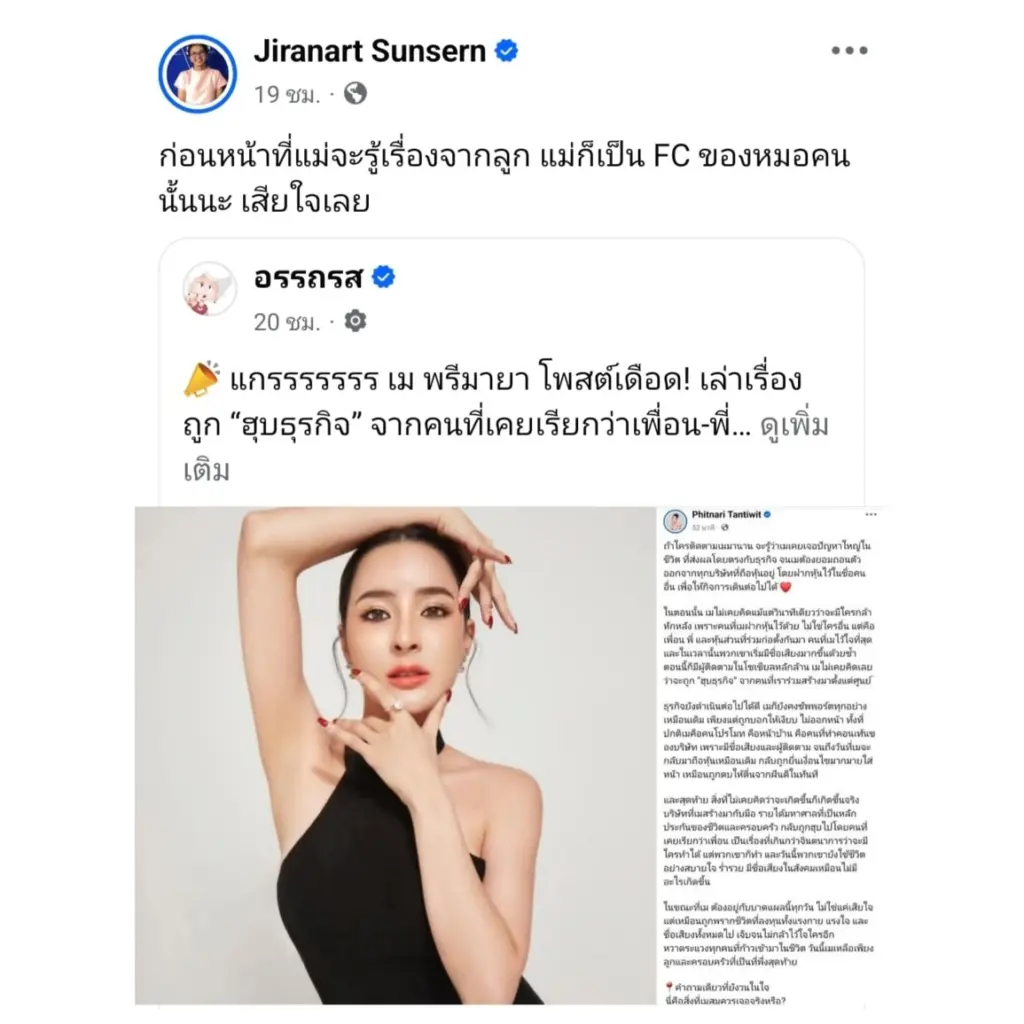Click the post caption mentioning FC ของหมอคนนั้น
1024x1024 pixels.
coord(504,178)
